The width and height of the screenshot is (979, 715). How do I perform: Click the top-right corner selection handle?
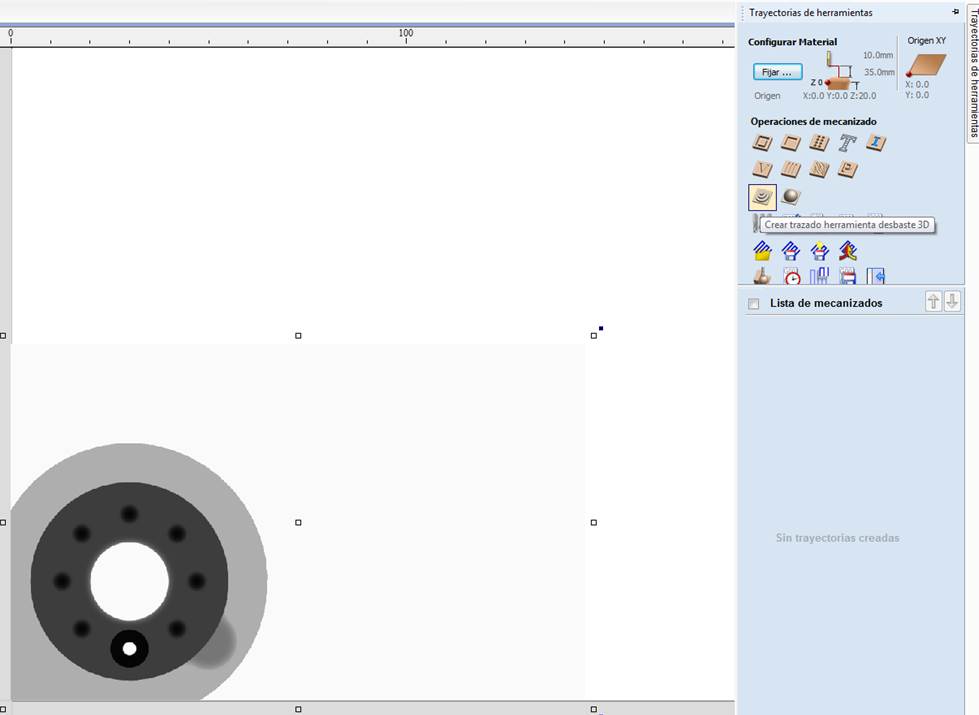[x=594, y=336]
